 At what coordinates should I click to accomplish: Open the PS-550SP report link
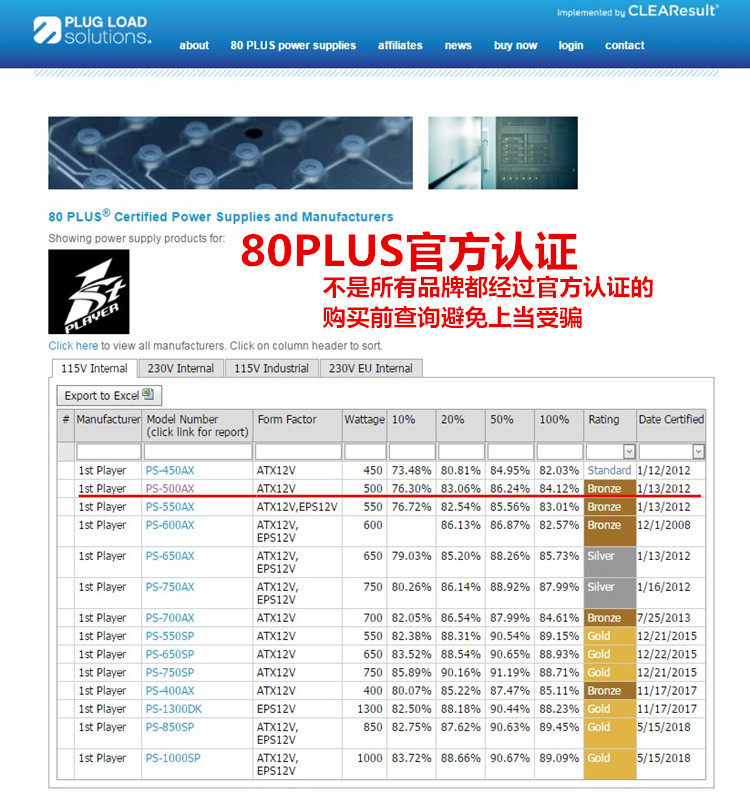(170, 636)
